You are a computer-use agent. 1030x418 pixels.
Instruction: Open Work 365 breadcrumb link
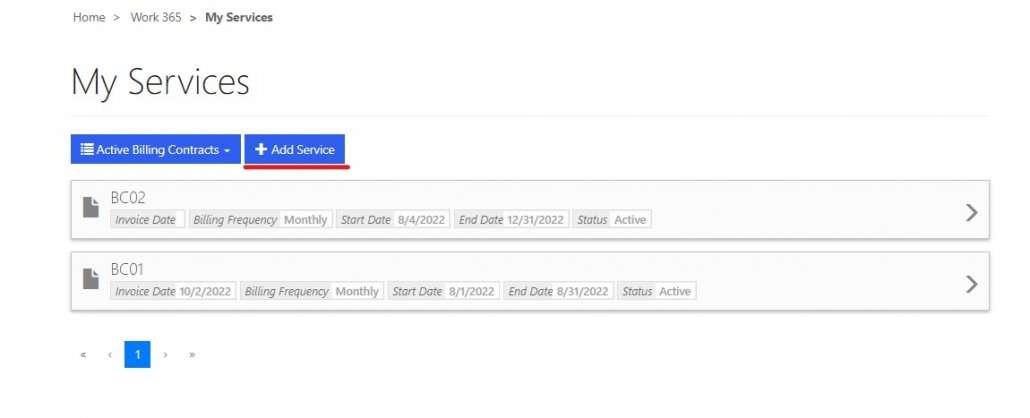[156, 18]
